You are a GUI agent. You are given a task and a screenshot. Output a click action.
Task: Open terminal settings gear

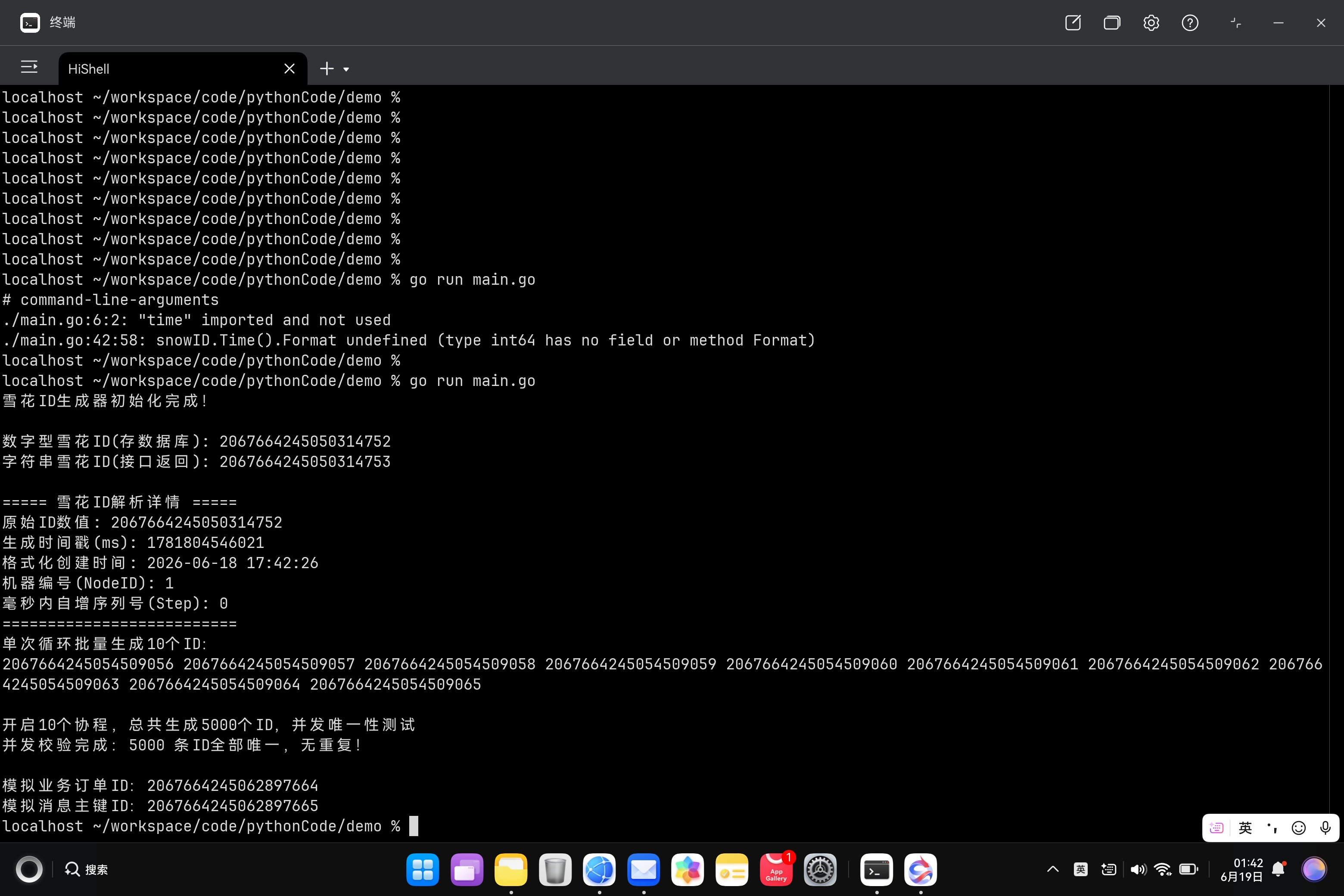point(1151,23)
